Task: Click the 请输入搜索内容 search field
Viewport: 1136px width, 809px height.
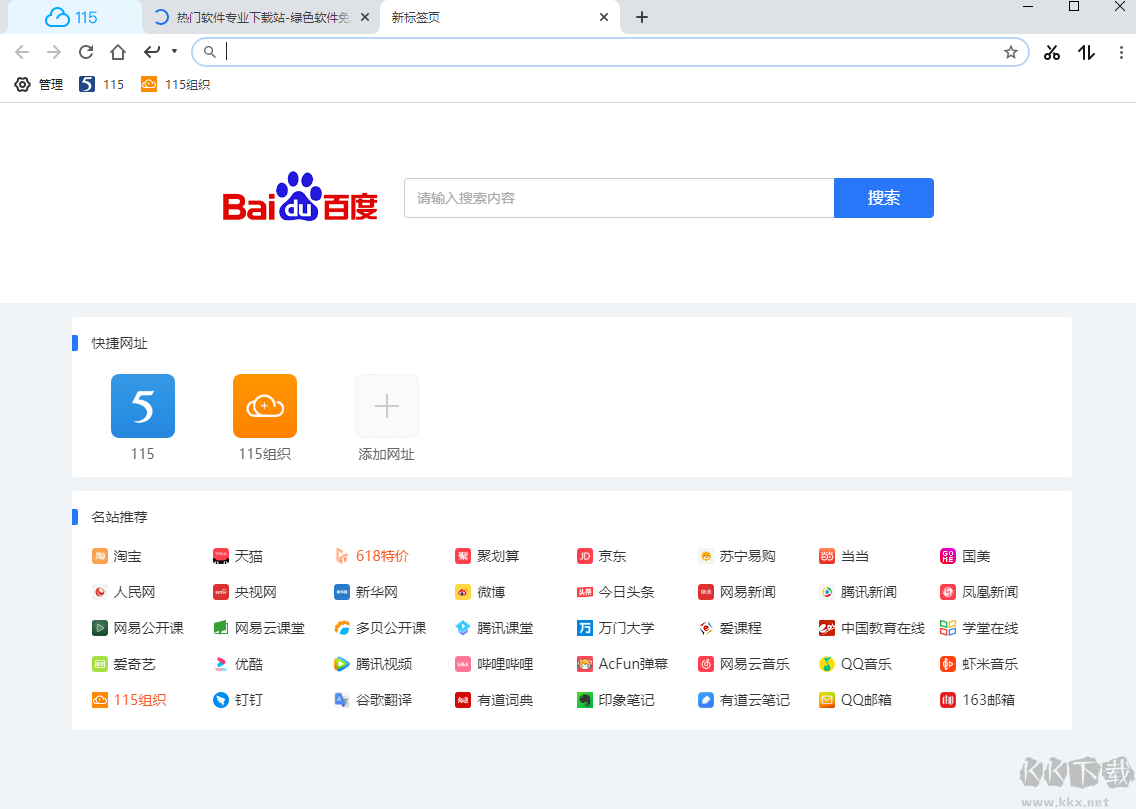Action: pos(619,198)
